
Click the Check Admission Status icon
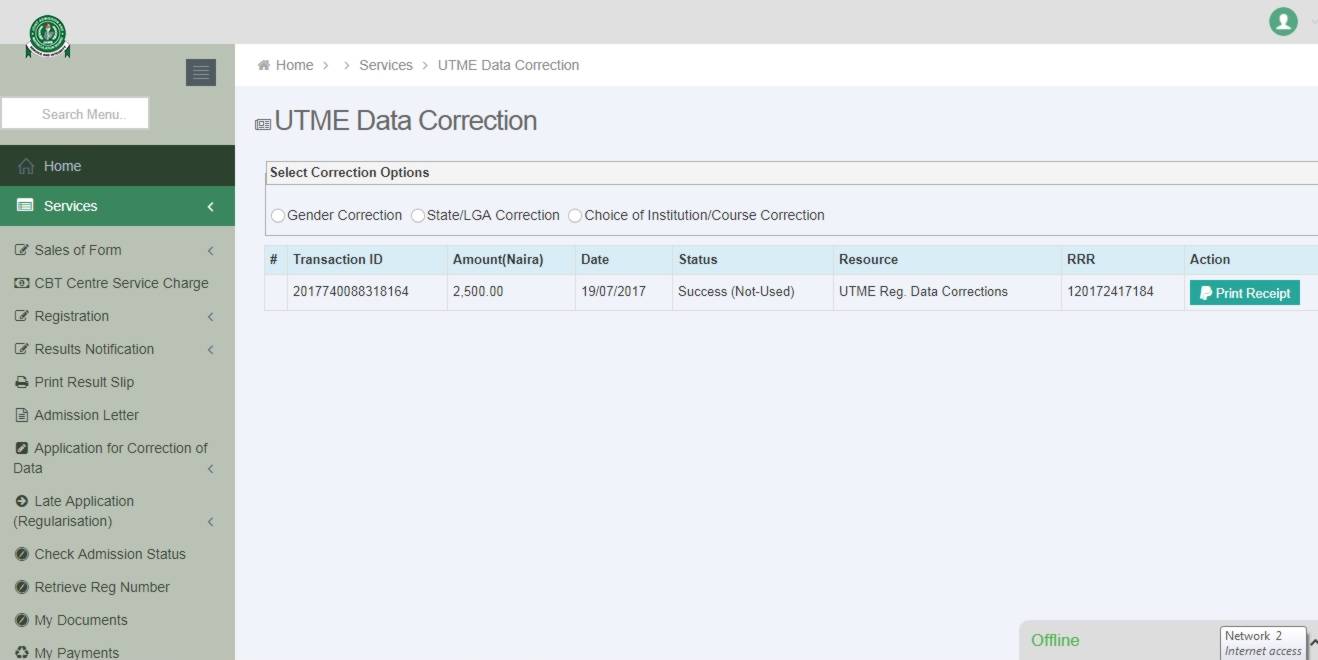click(22, 554)
